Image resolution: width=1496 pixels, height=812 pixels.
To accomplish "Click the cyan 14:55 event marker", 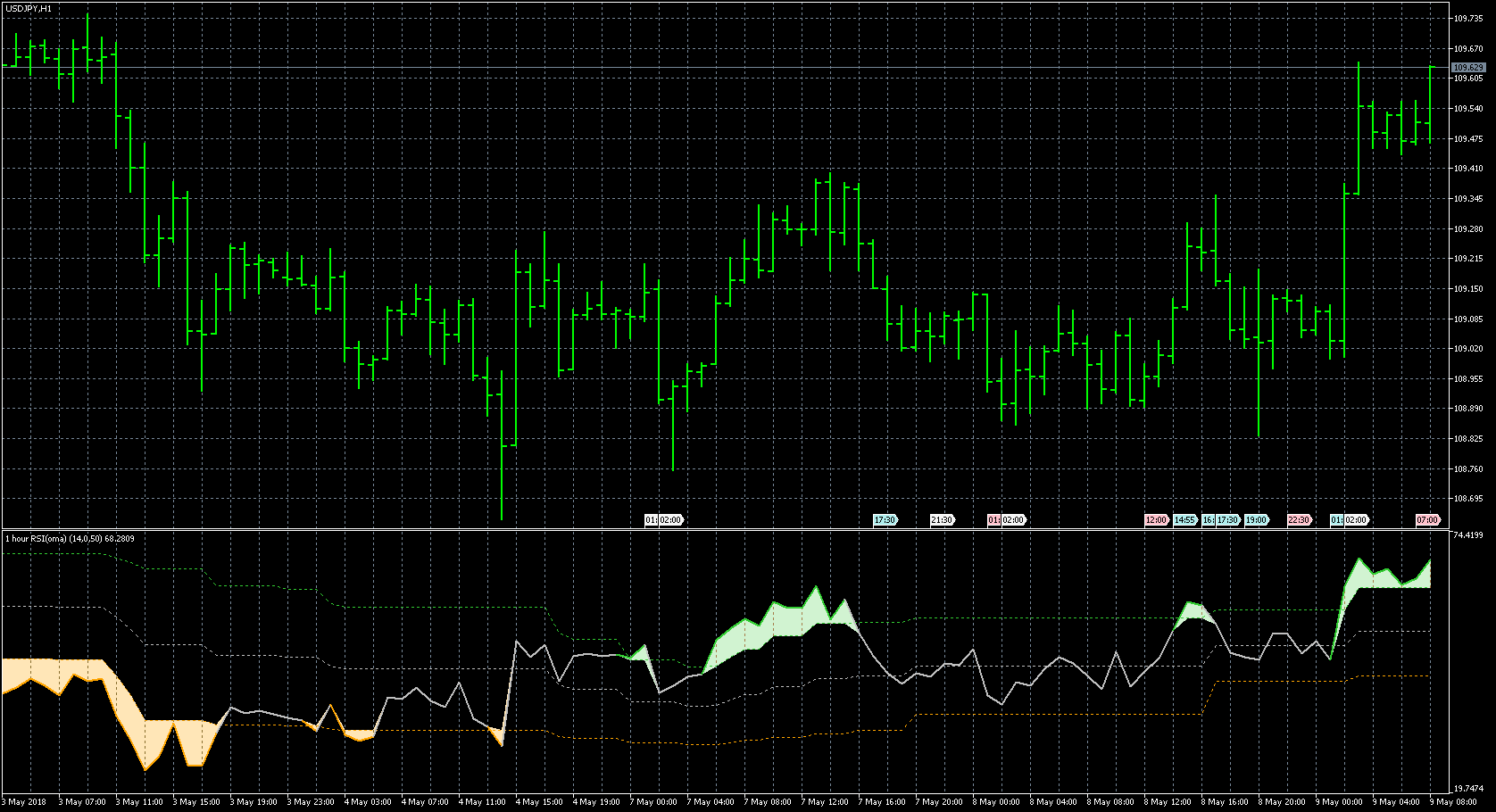I will [1184, 520].
